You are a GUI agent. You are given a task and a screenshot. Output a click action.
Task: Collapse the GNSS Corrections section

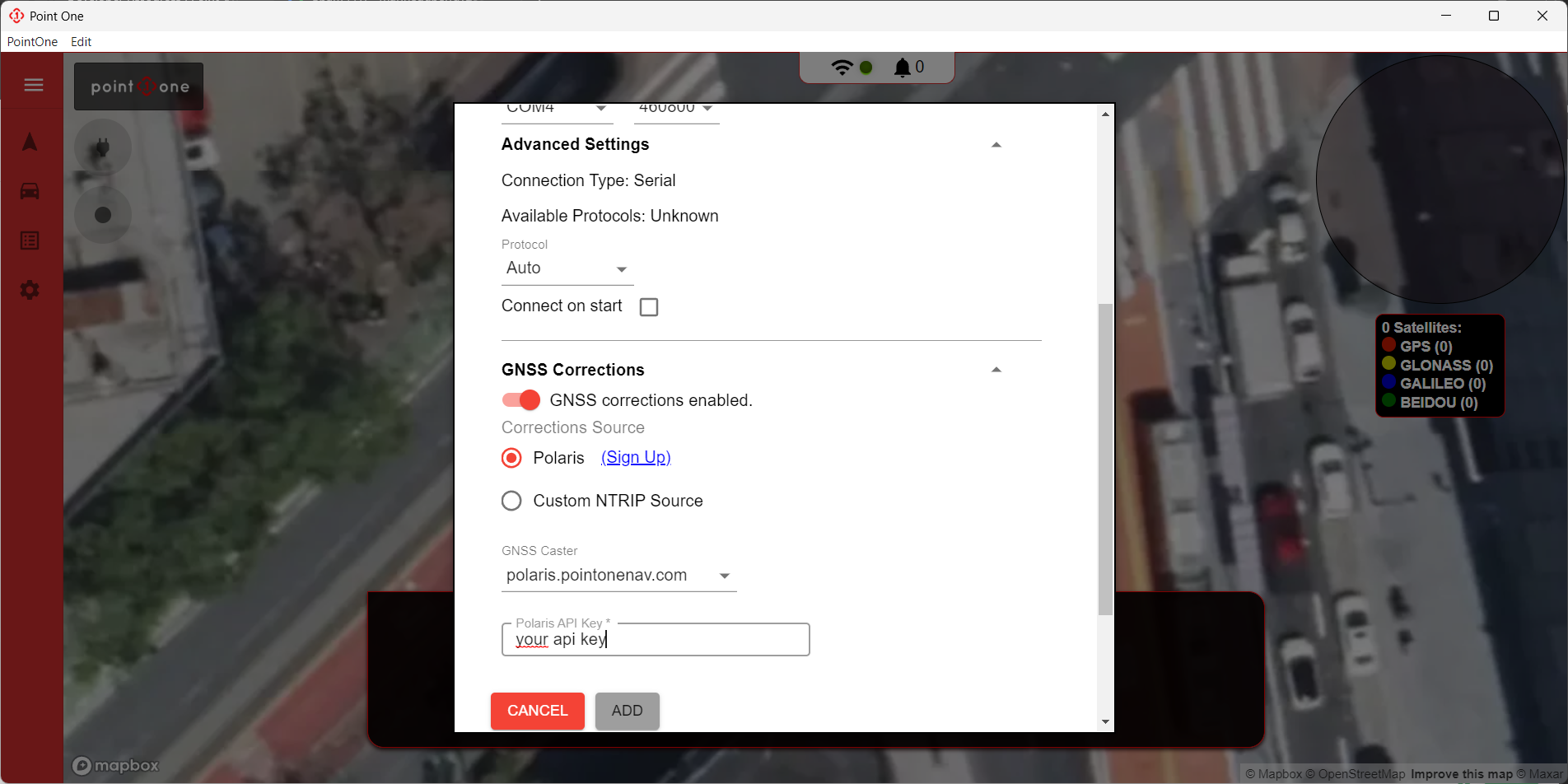click(996, 370)
